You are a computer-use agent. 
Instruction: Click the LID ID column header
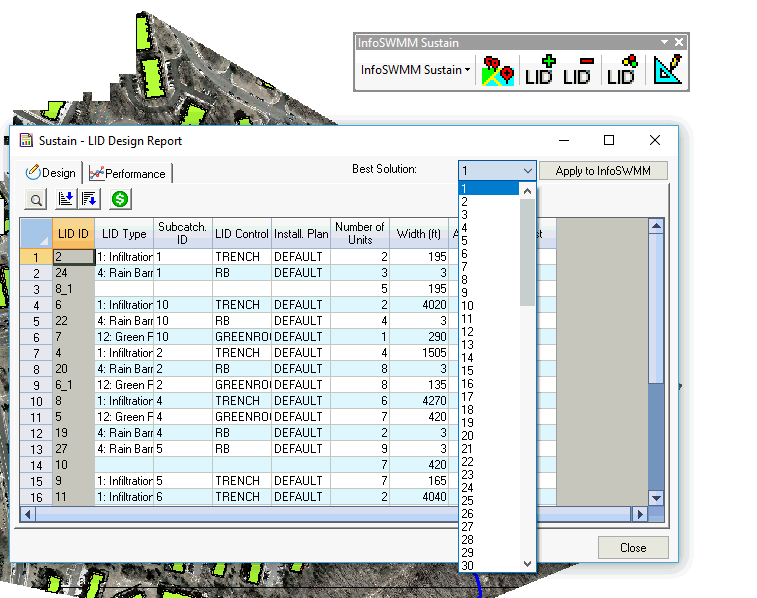pos(73,234)
